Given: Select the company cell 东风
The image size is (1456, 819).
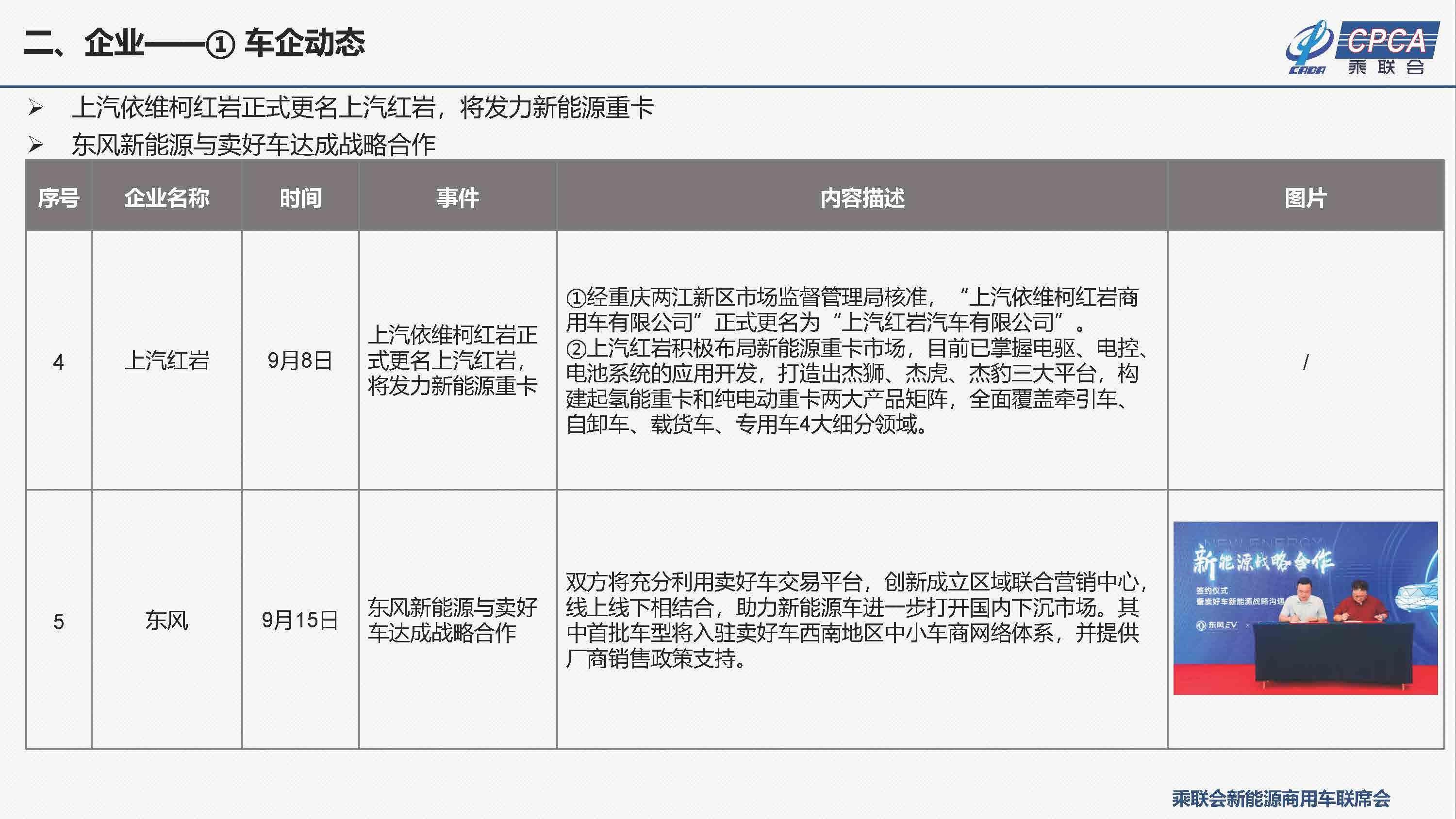Looking at the screenshot, I should [x=167, y=620].
